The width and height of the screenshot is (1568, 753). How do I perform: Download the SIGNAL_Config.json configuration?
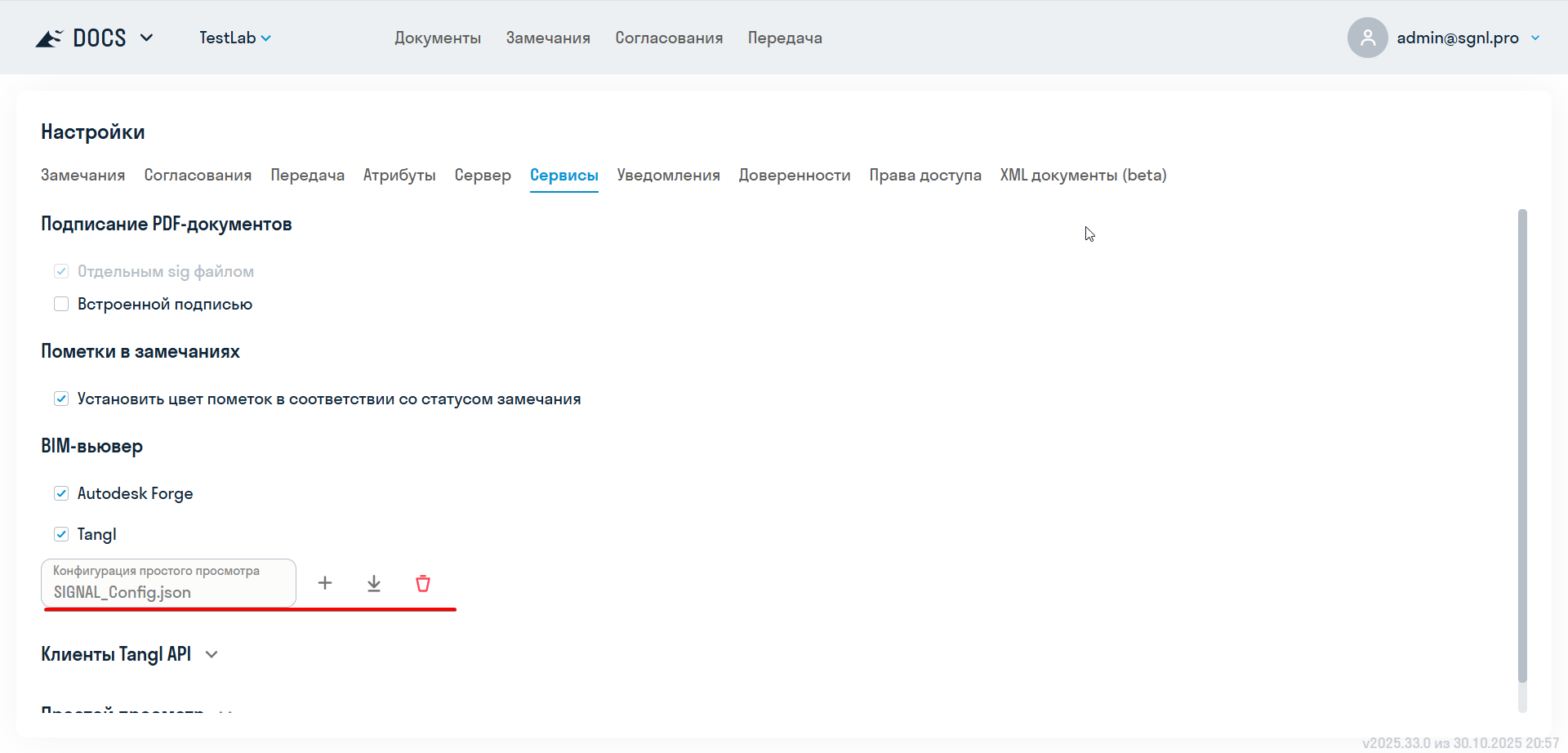coord(374,583)
